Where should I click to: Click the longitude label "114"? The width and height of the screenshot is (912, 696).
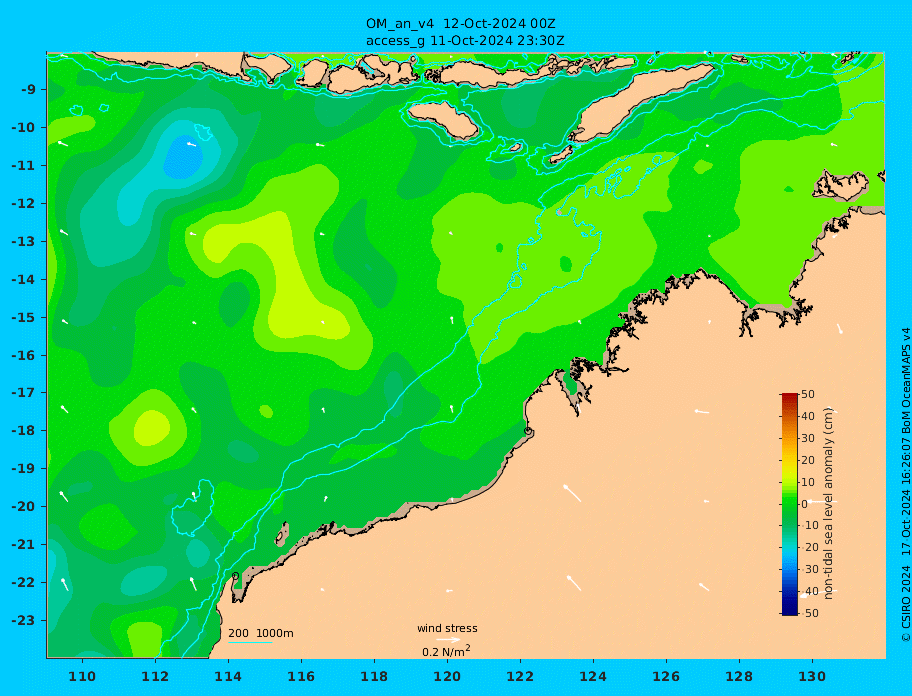click(x=228, y=676)
